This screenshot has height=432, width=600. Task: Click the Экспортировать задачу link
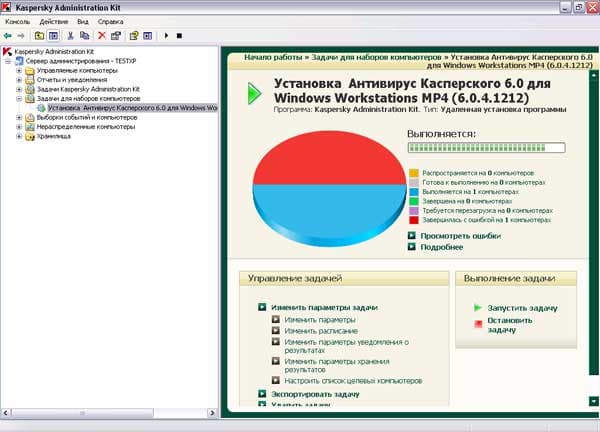pos(315,394)
